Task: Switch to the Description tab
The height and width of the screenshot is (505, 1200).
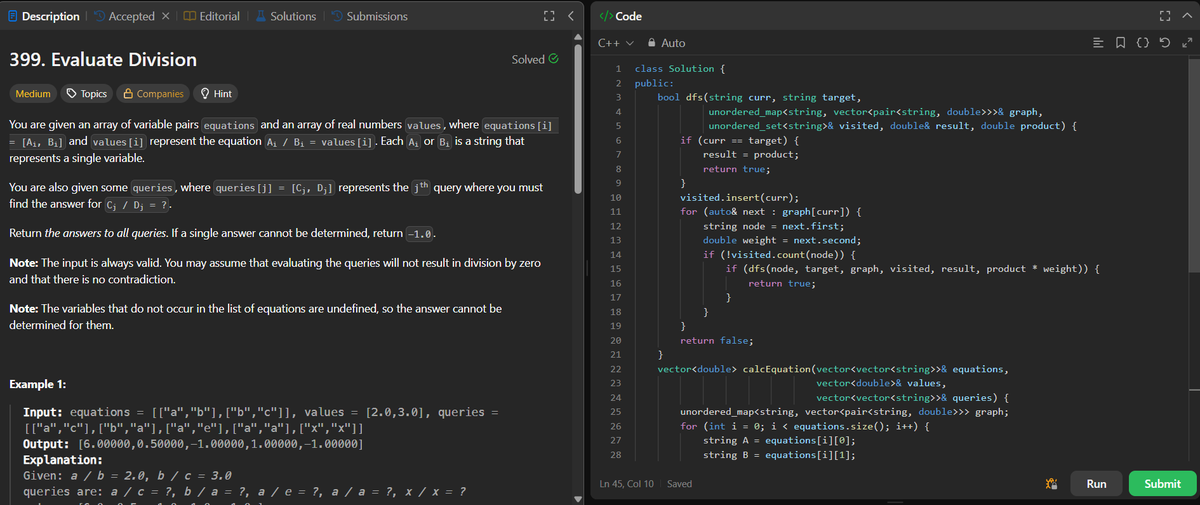Action: click(x=44, y=16)
